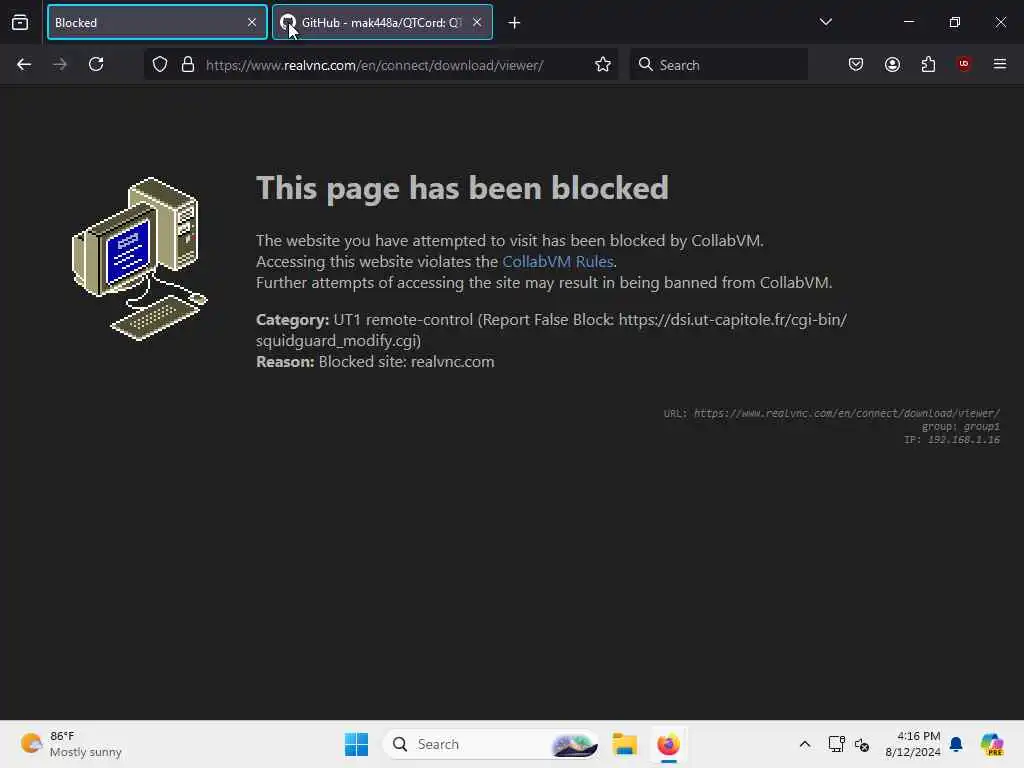
Task: Reload the current page
Action: (96, 65)
